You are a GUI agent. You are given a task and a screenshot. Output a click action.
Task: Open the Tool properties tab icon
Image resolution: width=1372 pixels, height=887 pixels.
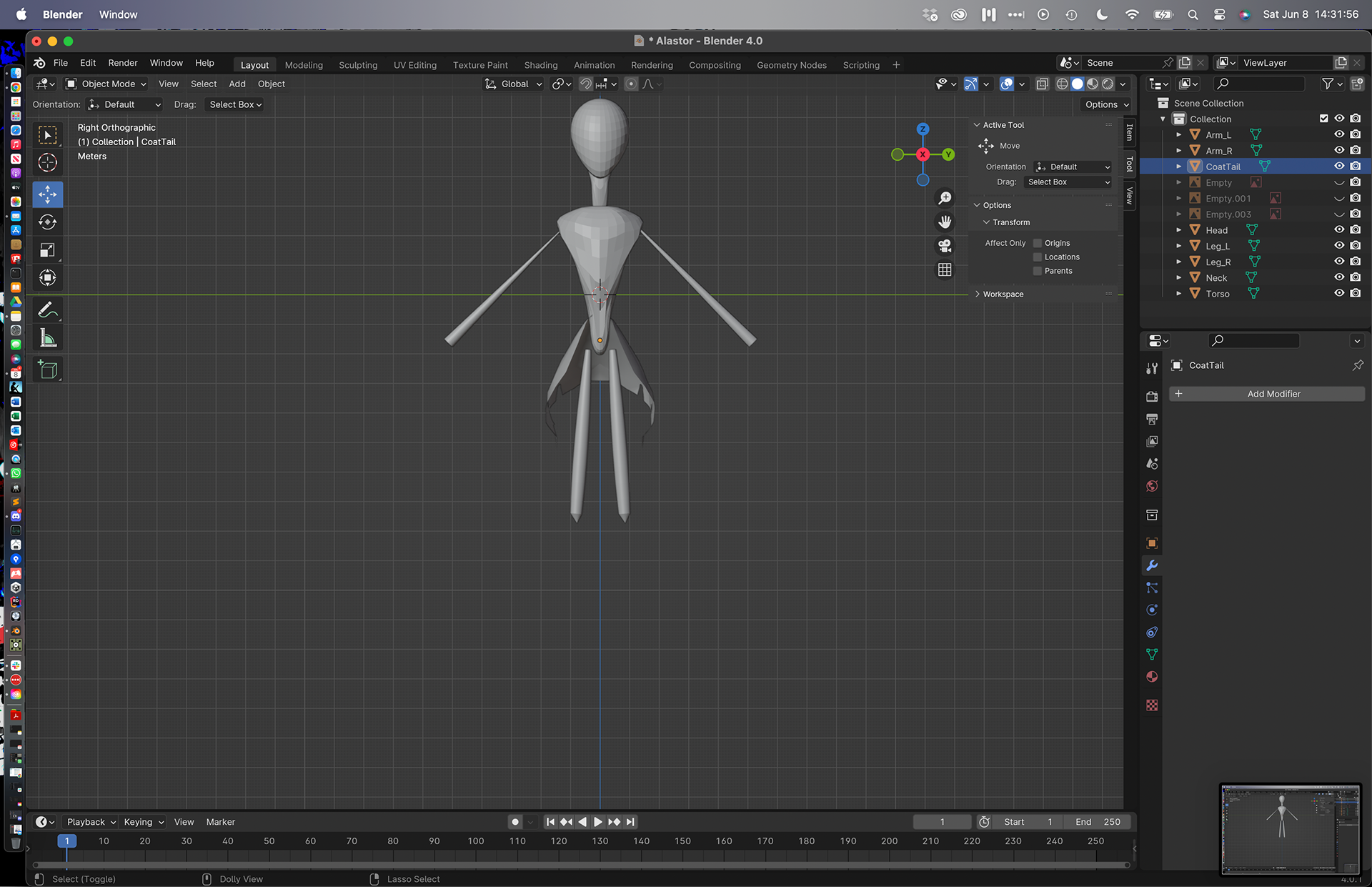pos(1152,369)
